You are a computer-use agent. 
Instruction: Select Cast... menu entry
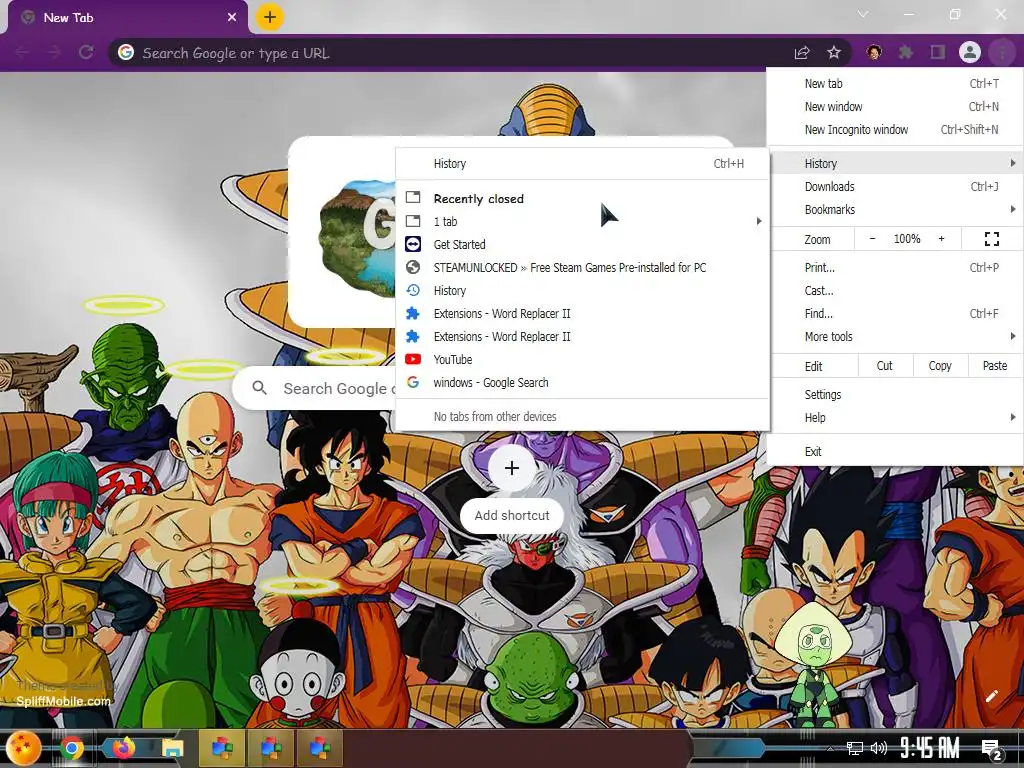tap(895, 291)
